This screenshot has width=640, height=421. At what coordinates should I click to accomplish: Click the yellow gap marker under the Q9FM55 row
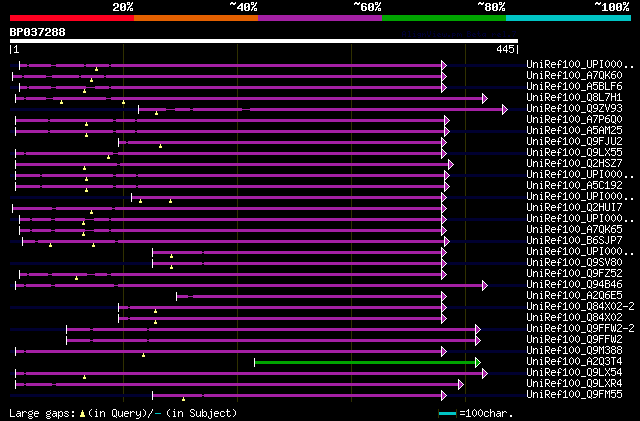183,399
